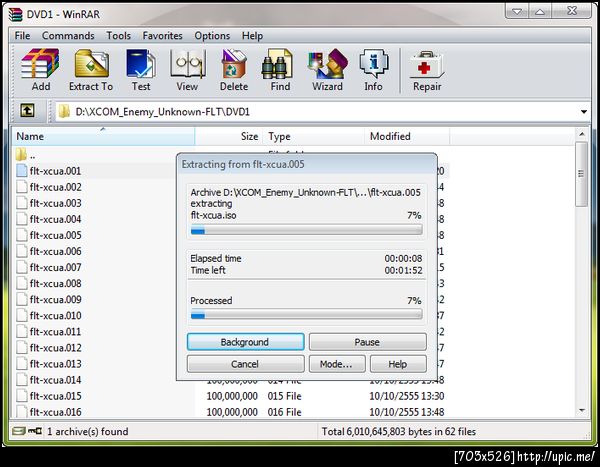This screenshot has height=467, width=600.
Task: Select file flt-xcua.001
Action: pyautogui.click(x=55, y=171)
